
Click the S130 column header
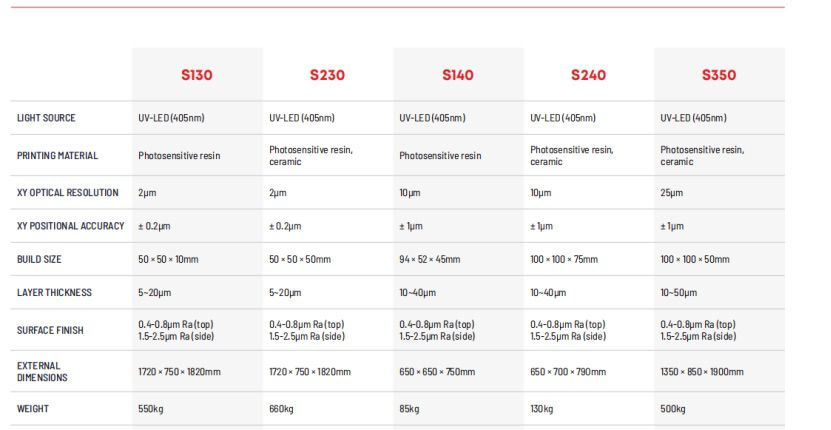(x=197, y=75)
